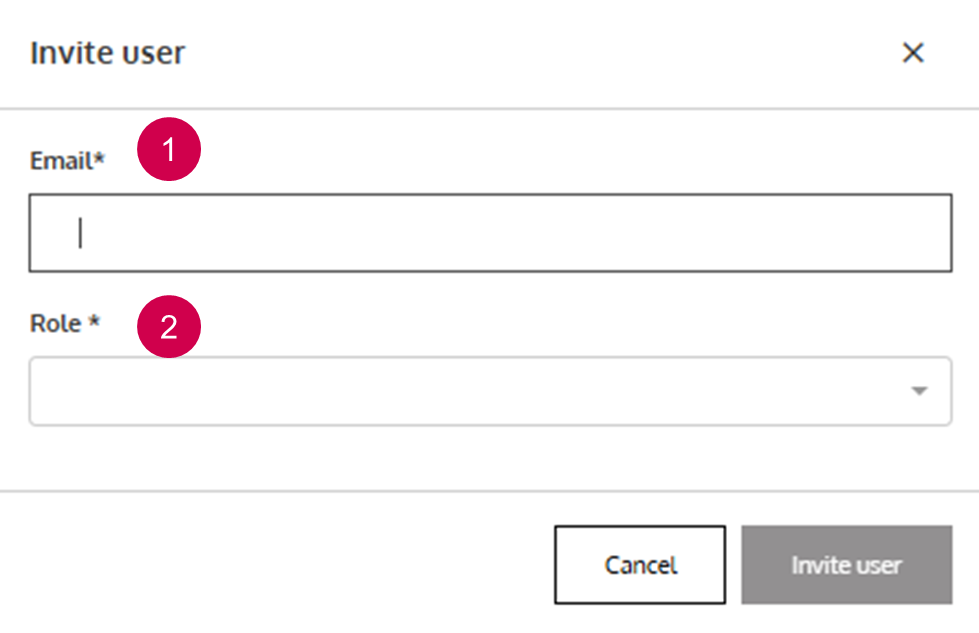Image resolution: width=979 pixels, height=633 pixels.
Task: Click the Role dropdown arrow
Action: pyautogui.click(x=919, y=391)
